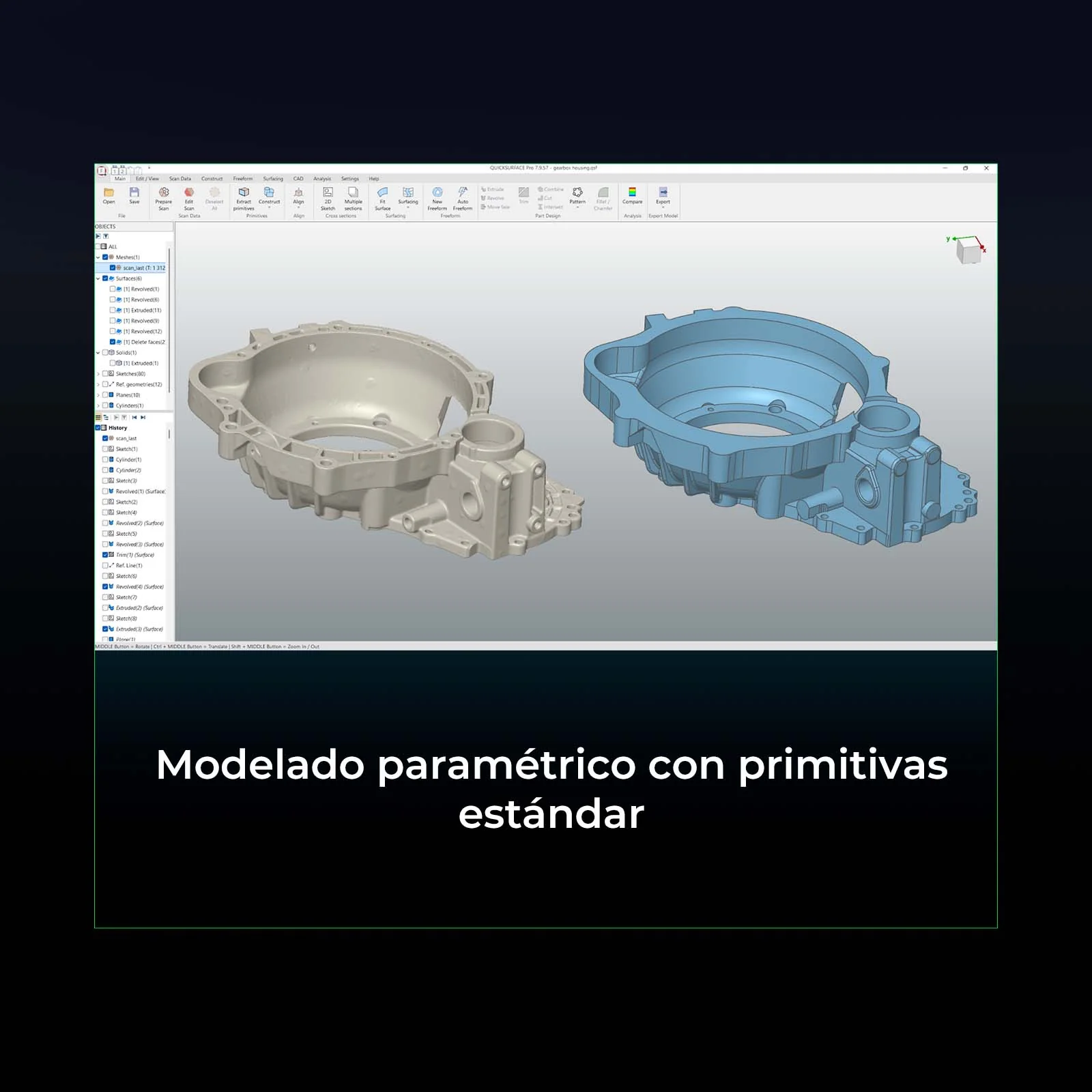This screenshot has height=1092, width=1092.
Task: Click the history tree view icon
Action: (x=106, y=417)
